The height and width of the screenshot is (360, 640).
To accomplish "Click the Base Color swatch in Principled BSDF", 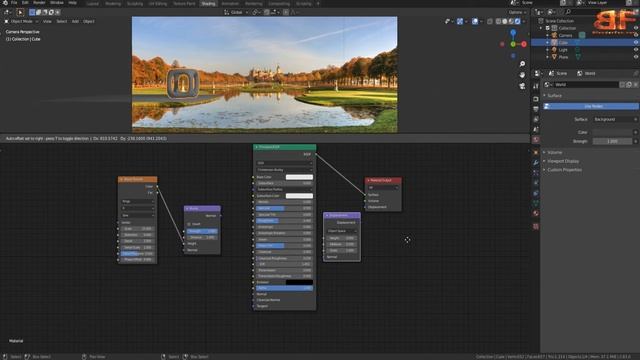I will 299,177.
